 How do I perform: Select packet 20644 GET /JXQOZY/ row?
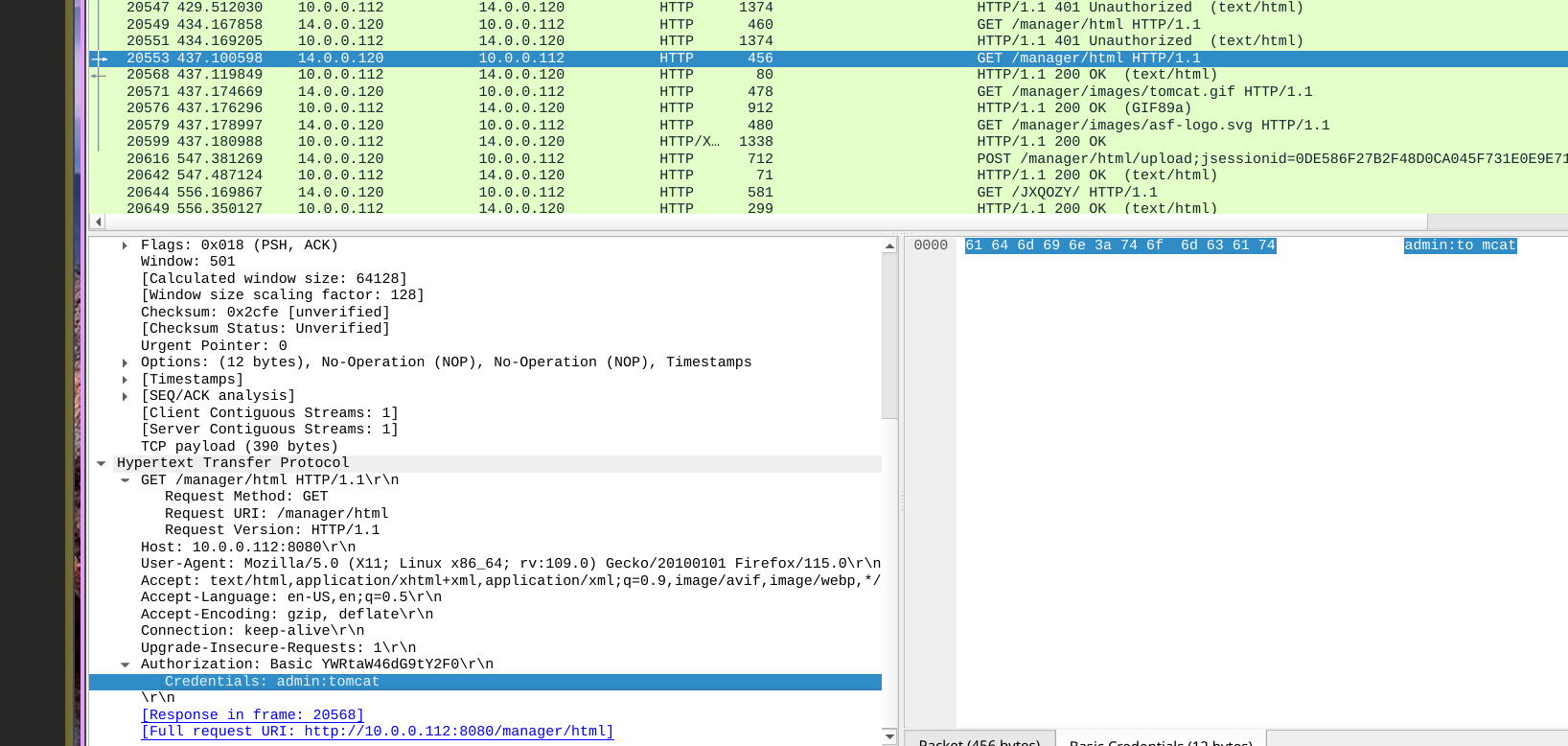767,193
